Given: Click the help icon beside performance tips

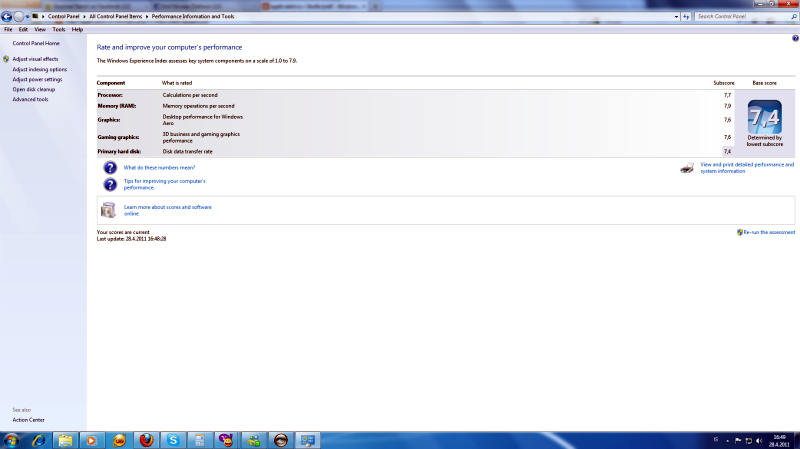Looking at the screenshot, I should [x=110, y=184].
